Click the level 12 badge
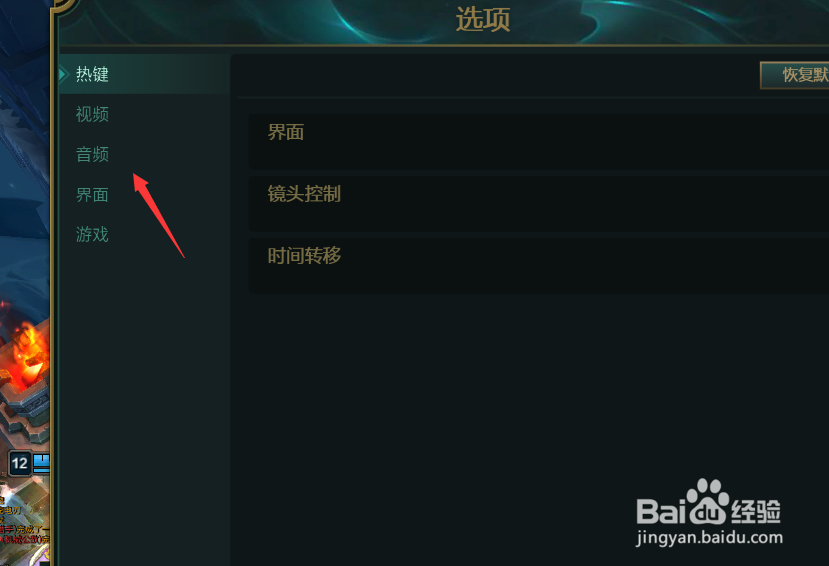Viewport: 829px width, 566px height. pyautogui.click(x=20, y=463)
